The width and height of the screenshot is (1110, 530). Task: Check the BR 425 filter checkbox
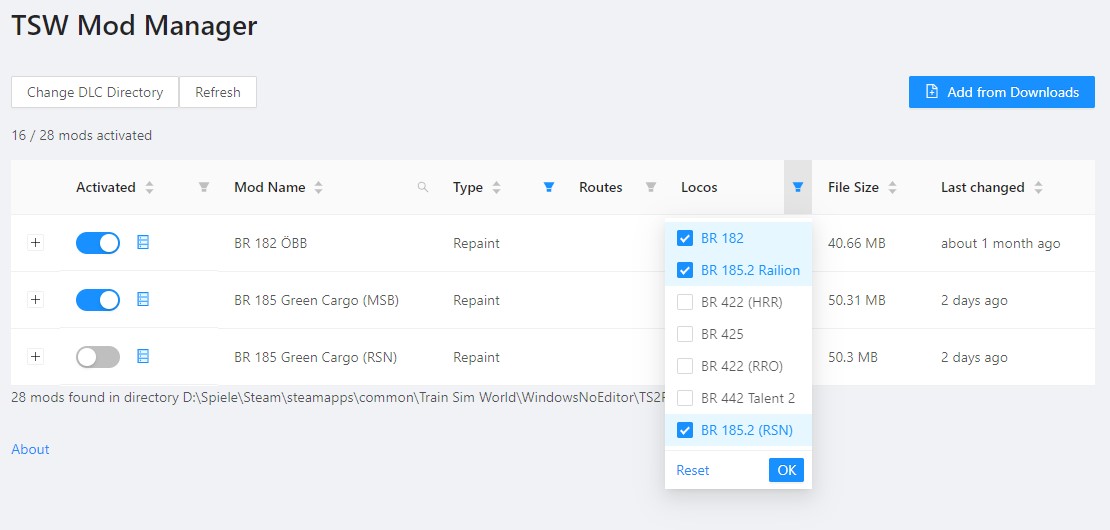685,334
